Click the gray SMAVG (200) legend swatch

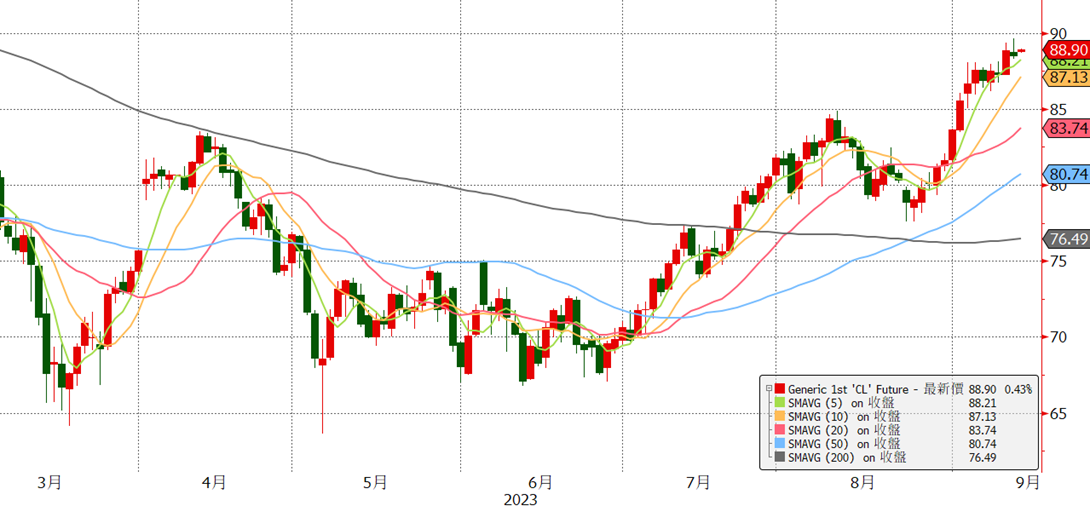pyautogui.click(x=779, y=458)
